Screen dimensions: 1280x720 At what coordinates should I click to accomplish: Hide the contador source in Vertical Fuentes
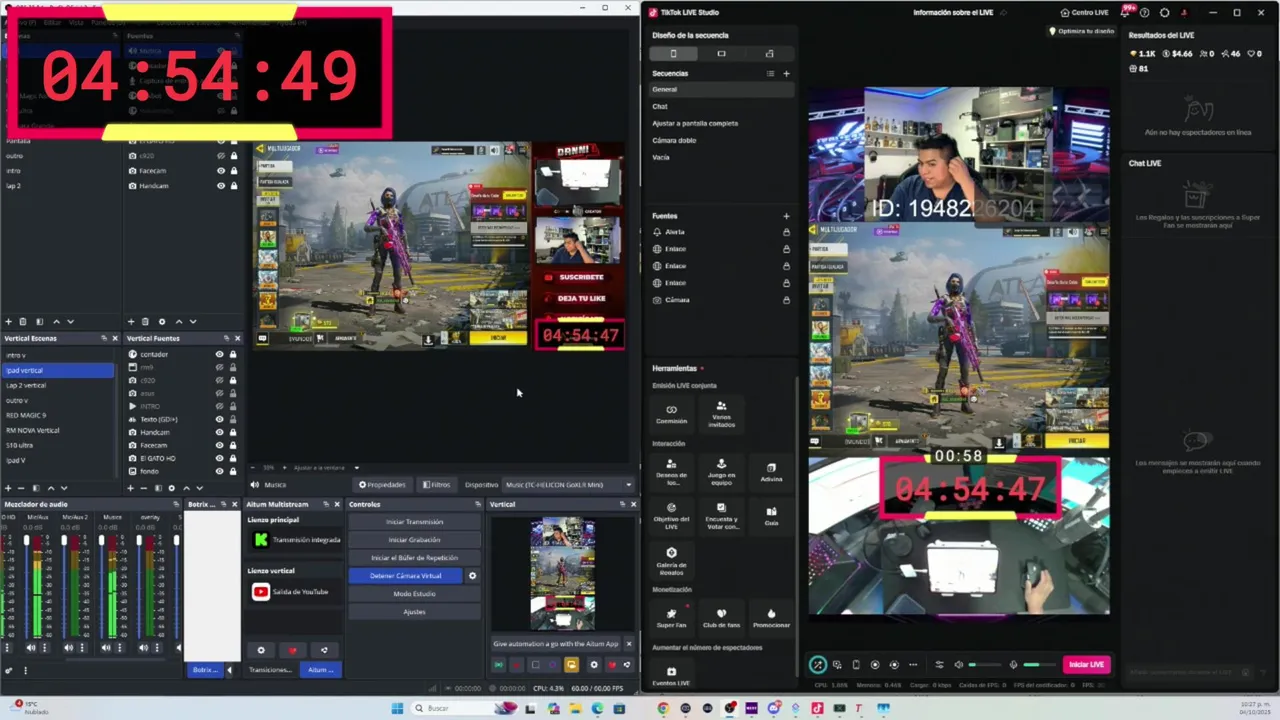pos(220,354)
